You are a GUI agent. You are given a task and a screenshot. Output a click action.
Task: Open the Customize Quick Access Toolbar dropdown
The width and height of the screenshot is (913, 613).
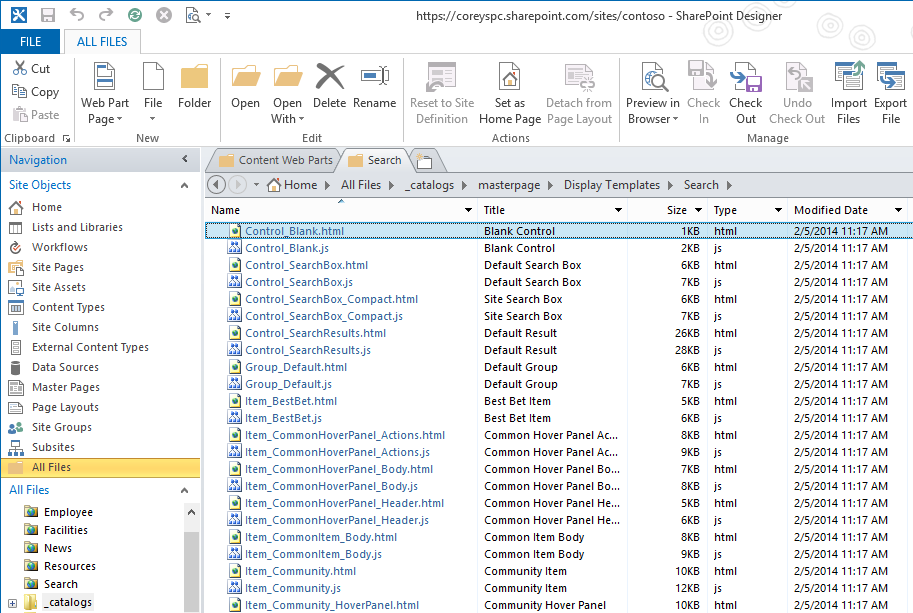point(228,16)
